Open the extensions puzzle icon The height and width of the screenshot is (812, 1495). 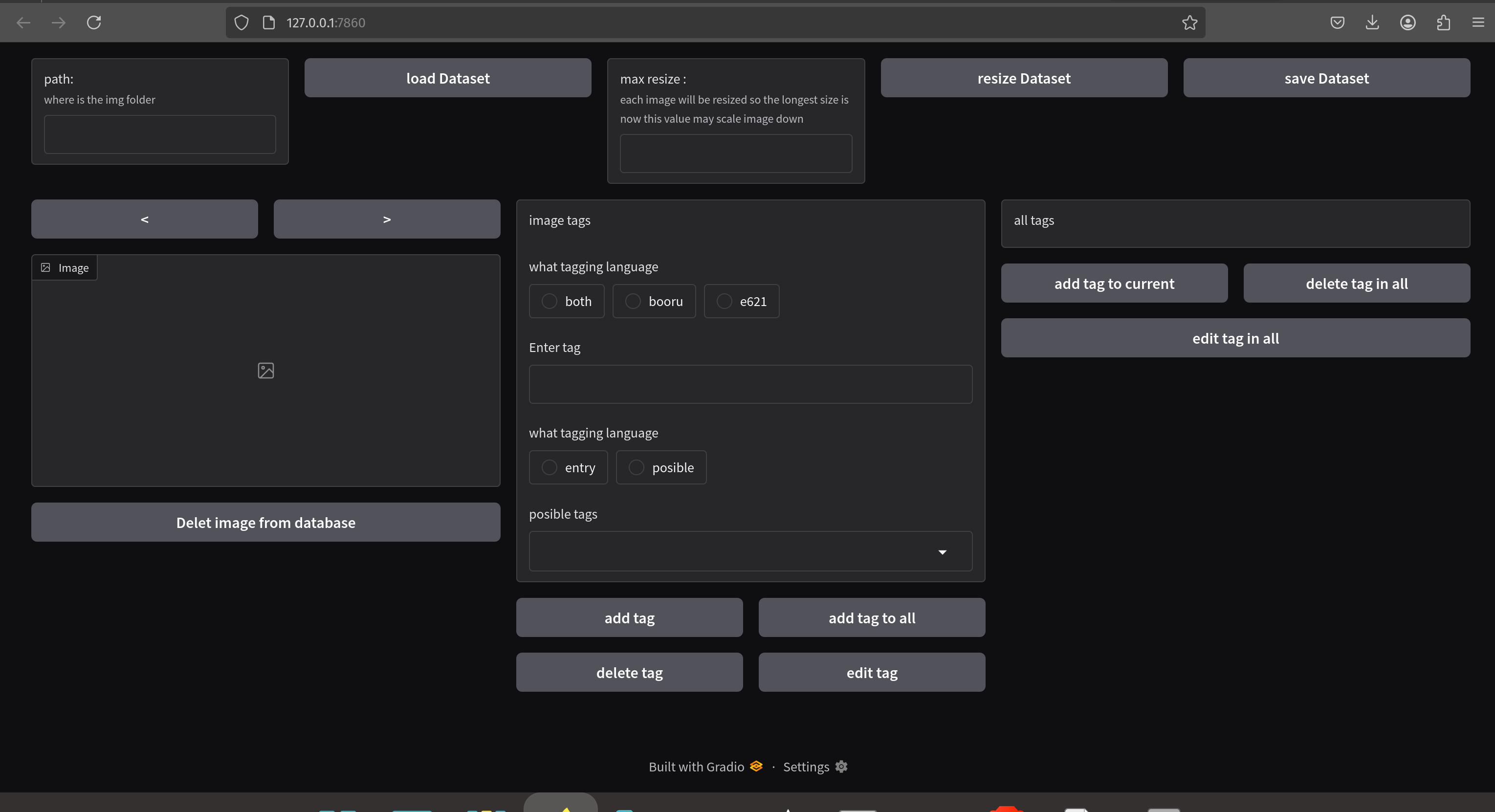click(1443, 22)
